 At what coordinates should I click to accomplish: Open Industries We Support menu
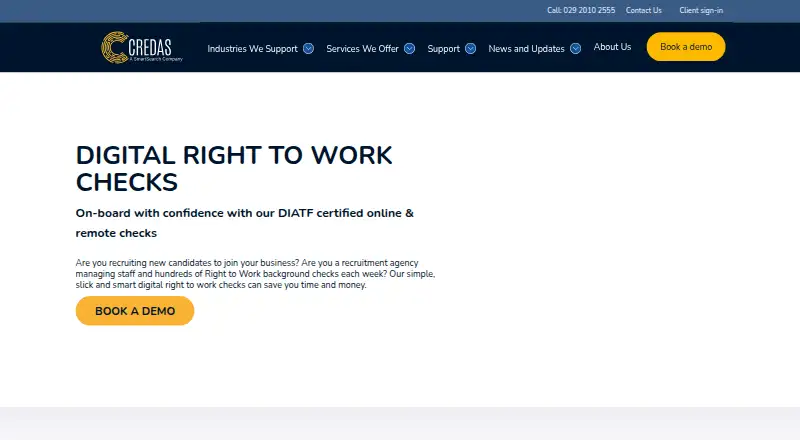(252, 48)
